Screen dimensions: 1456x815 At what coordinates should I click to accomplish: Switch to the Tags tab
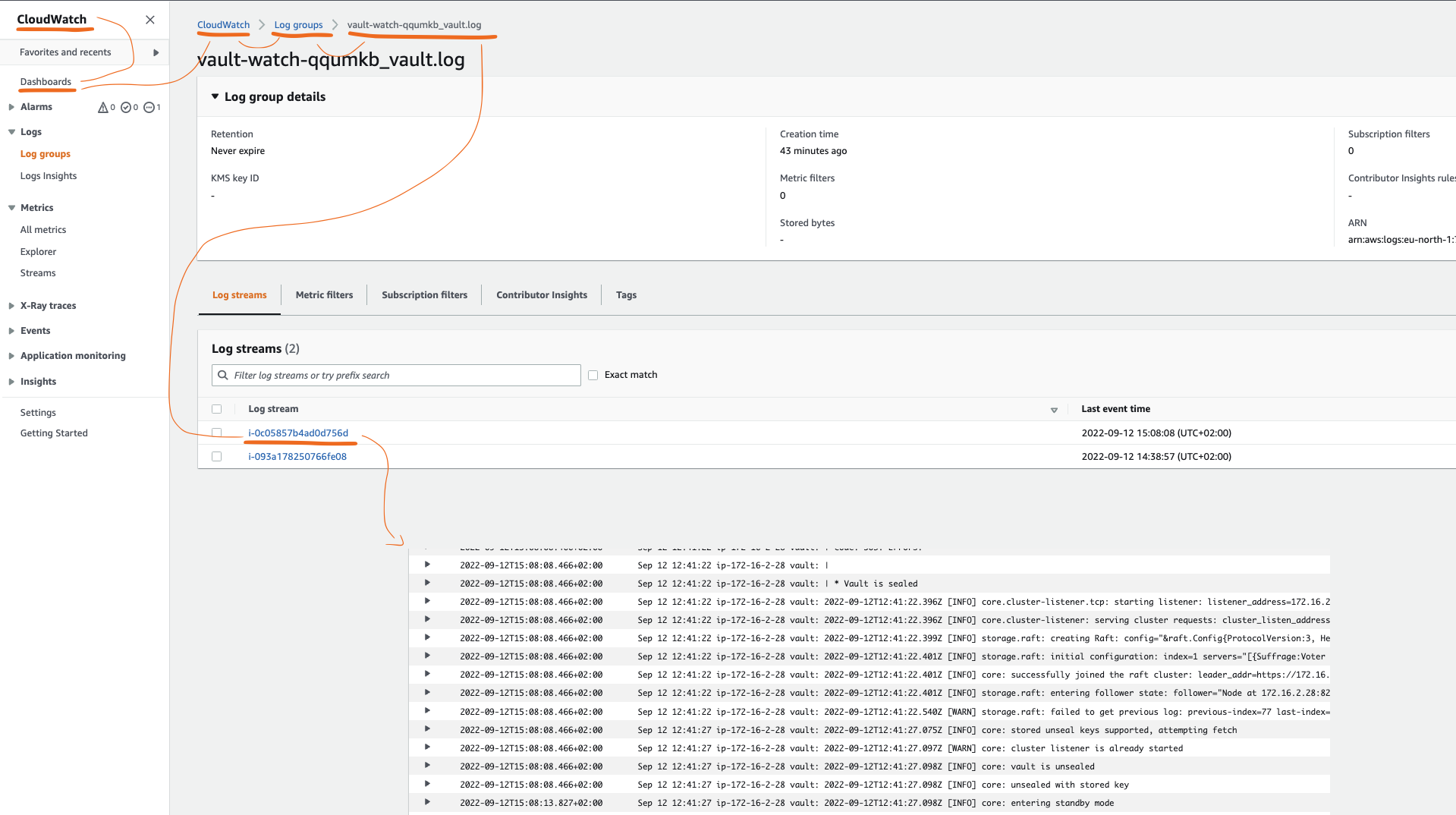click(626, 295)
